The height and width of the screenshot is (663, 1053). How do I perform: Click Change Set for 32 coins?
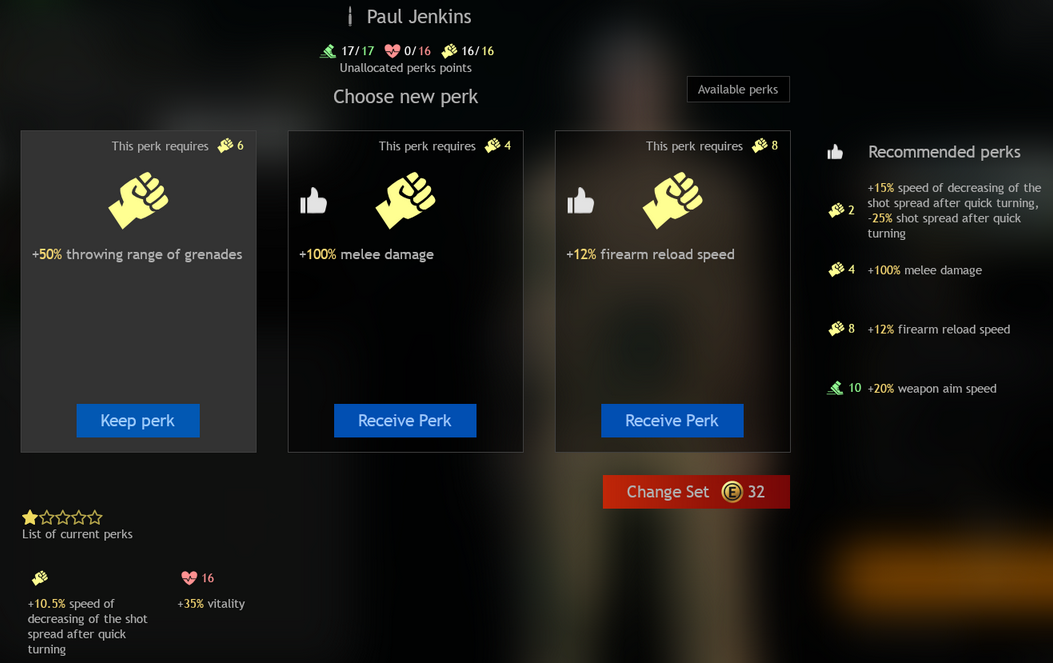click(696, 492)
